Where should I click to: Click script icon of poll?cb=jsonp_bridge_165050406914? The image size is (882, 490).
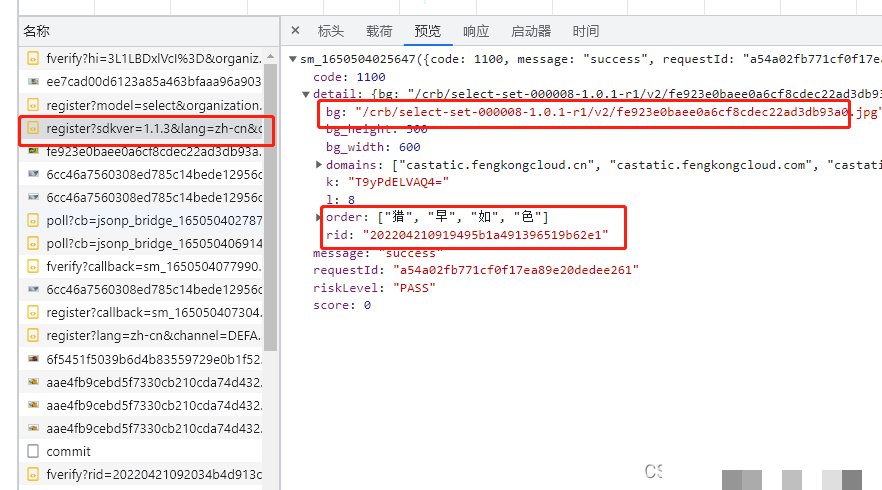(33, 244)
